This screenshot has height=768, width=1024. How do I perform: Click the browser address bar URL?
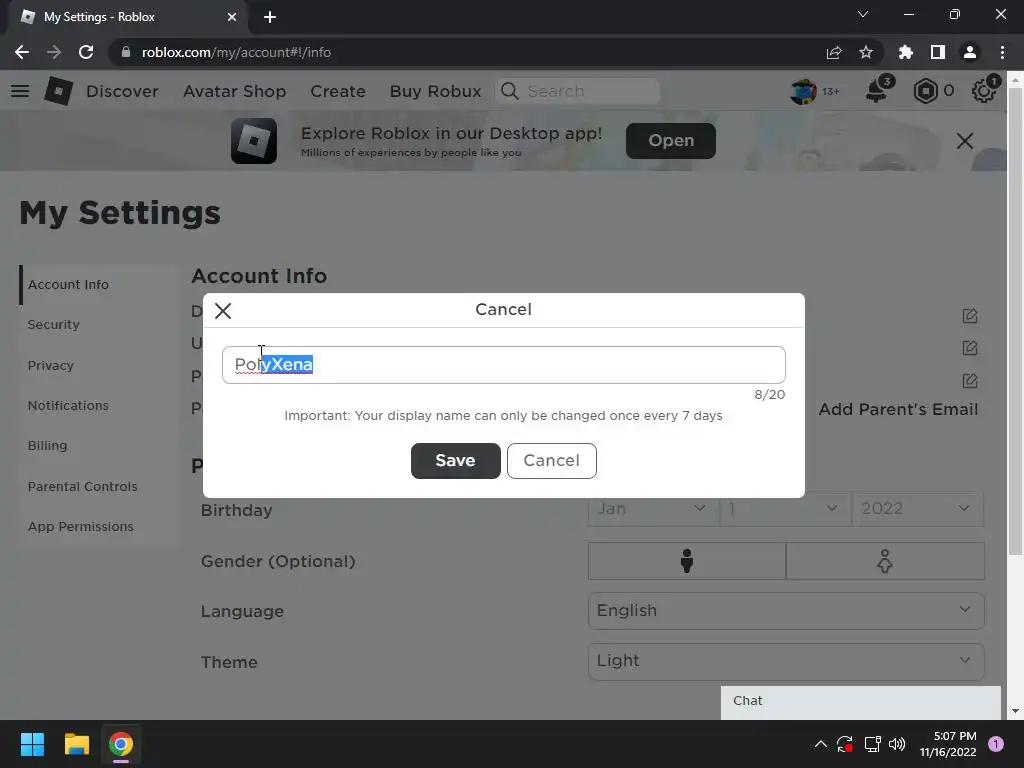click(x=236, y=52)
